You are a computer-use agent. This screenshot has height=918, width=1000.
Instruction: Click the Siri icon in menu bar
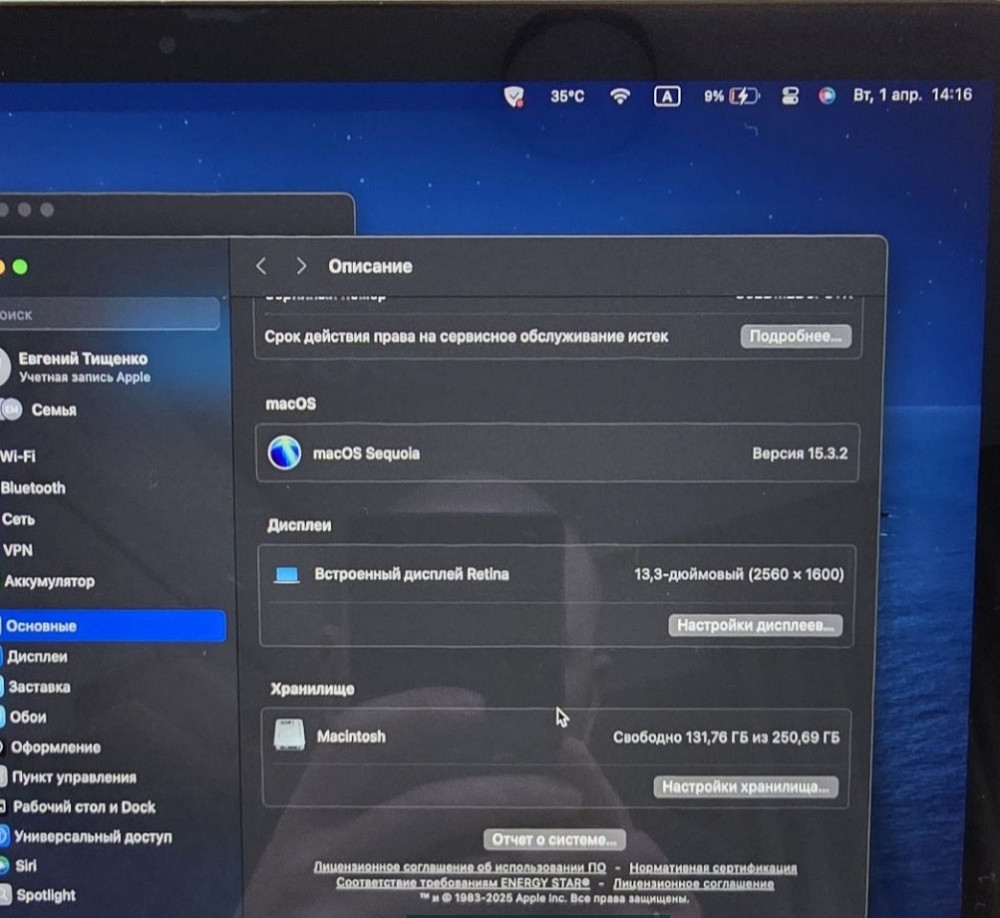click(826, 96)
